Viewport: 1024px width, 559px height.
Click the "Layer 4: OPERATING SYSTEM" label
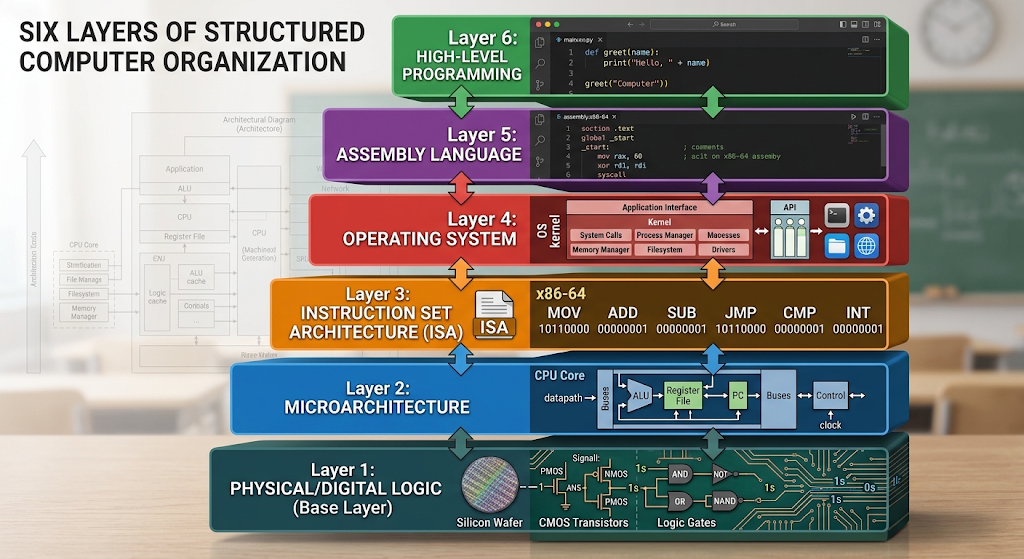pyautogui.click(x=430, y=229)
